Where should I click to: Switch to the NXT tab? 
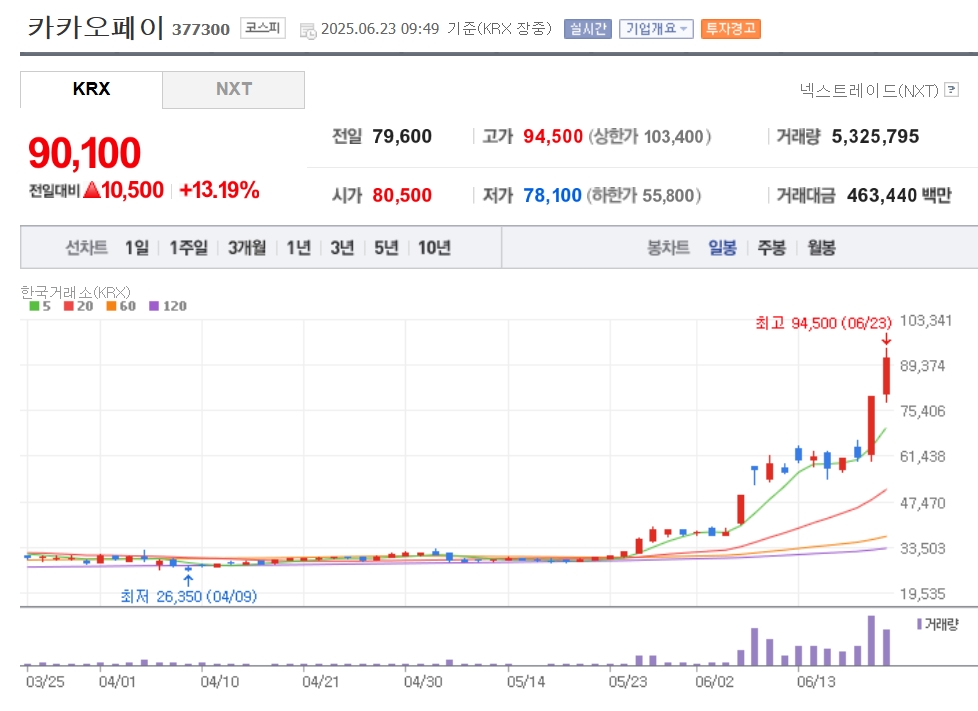tap(234, 89)
